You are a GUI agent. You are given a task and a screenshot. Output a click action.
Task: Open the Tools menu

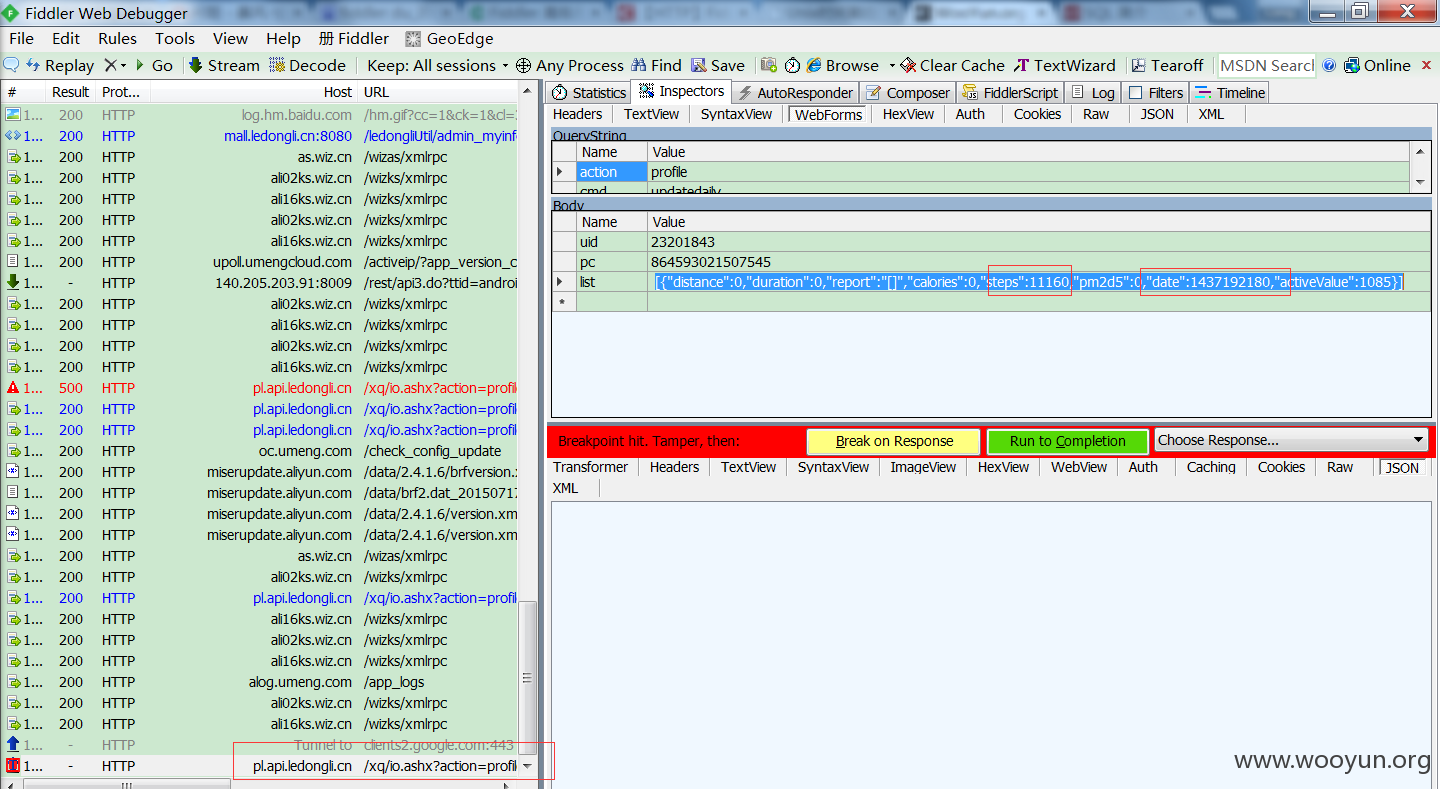[175, 38]
